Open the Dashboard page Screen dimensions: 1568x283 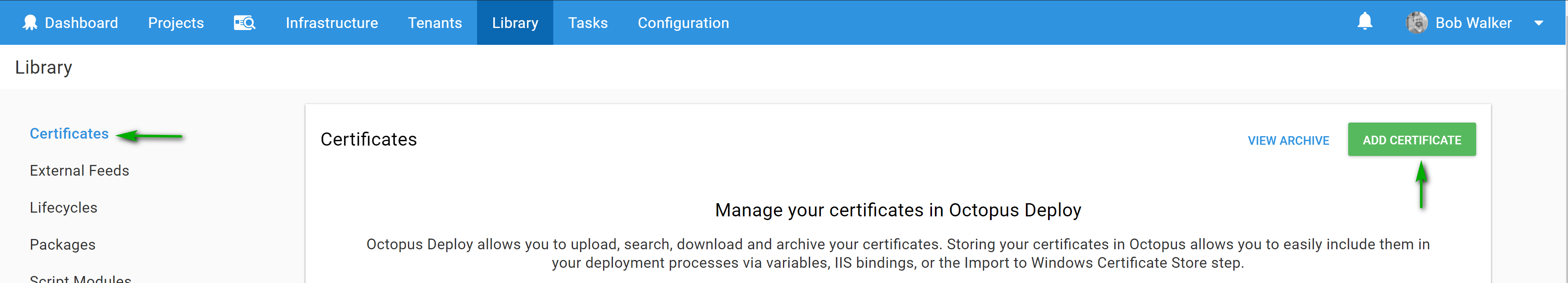[x=81, y=23]
